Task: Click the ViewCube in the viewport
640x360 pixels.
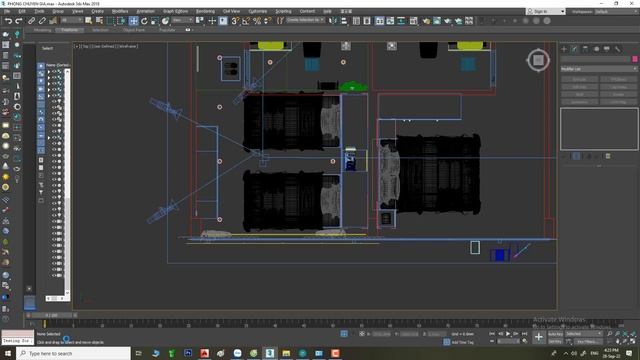Action: [538, 60]
